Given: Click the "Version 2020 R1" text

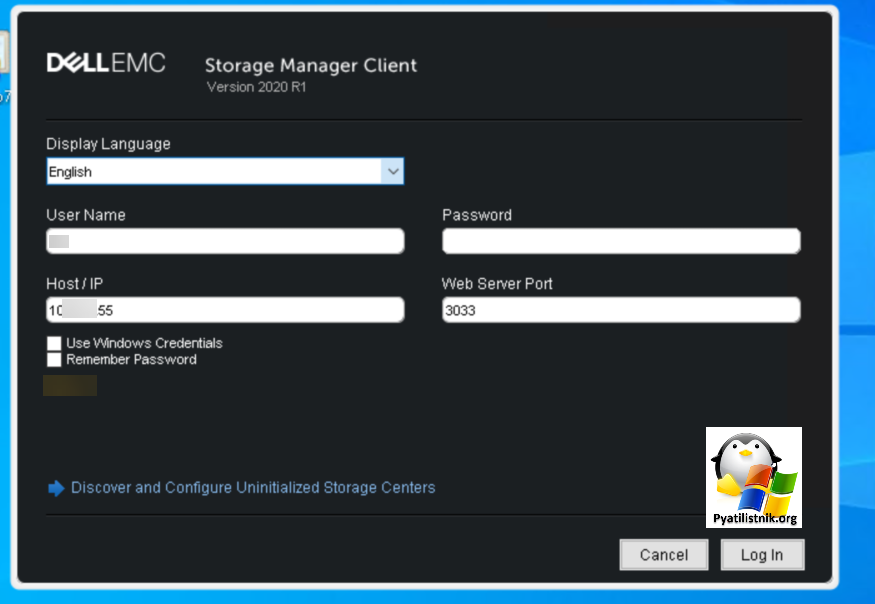Looking at the screenshot, I should [x=257, y=87].
